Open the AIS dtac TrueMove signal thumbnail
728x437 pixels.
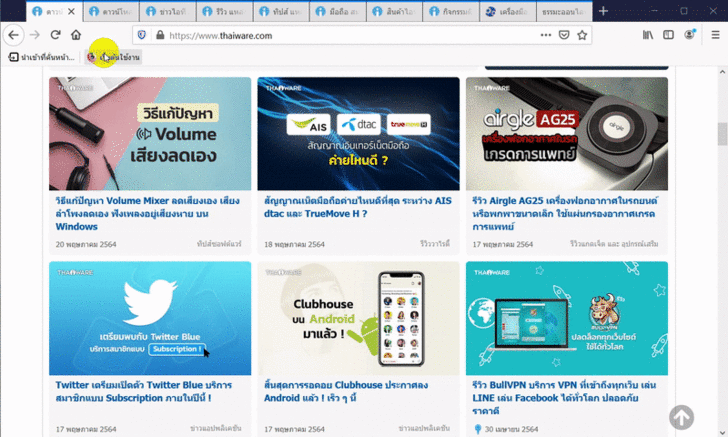358,134
